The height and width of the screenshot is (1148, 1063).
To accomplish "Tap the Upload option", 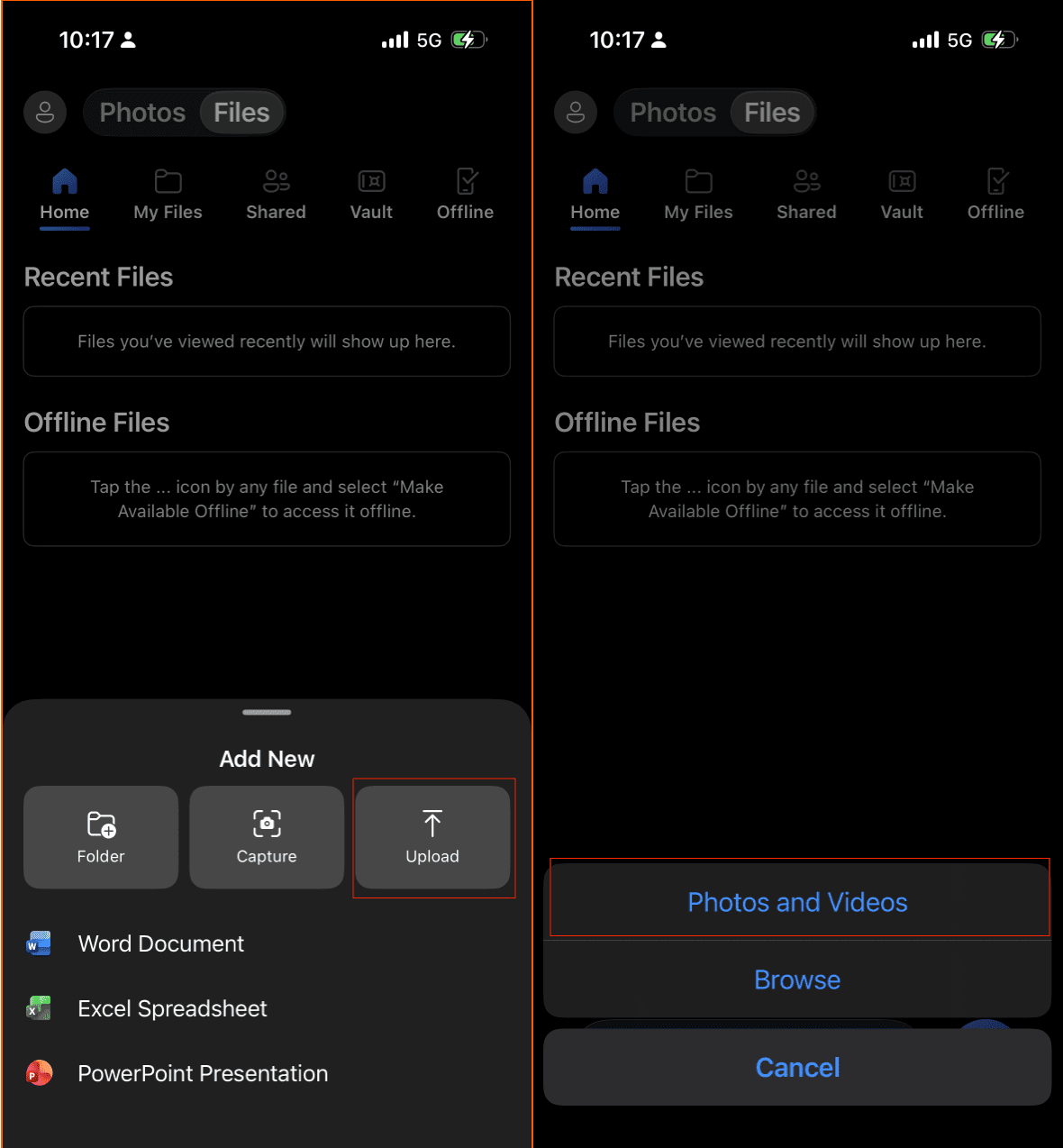I will tap(432, 836).
